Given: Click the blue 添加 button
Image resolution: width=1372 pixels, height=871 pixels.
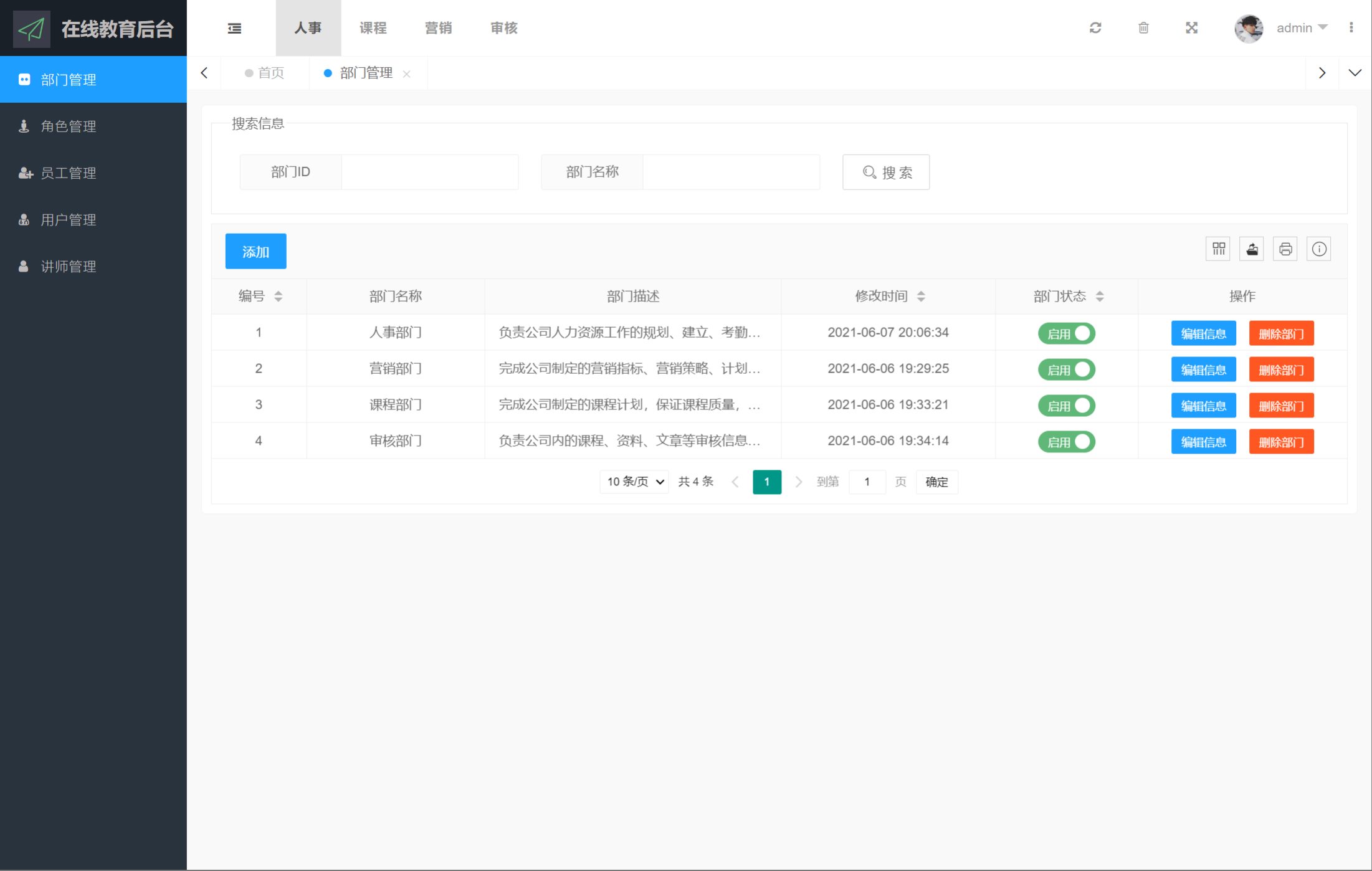Looking at the screenshot, I should pos(255,252).
